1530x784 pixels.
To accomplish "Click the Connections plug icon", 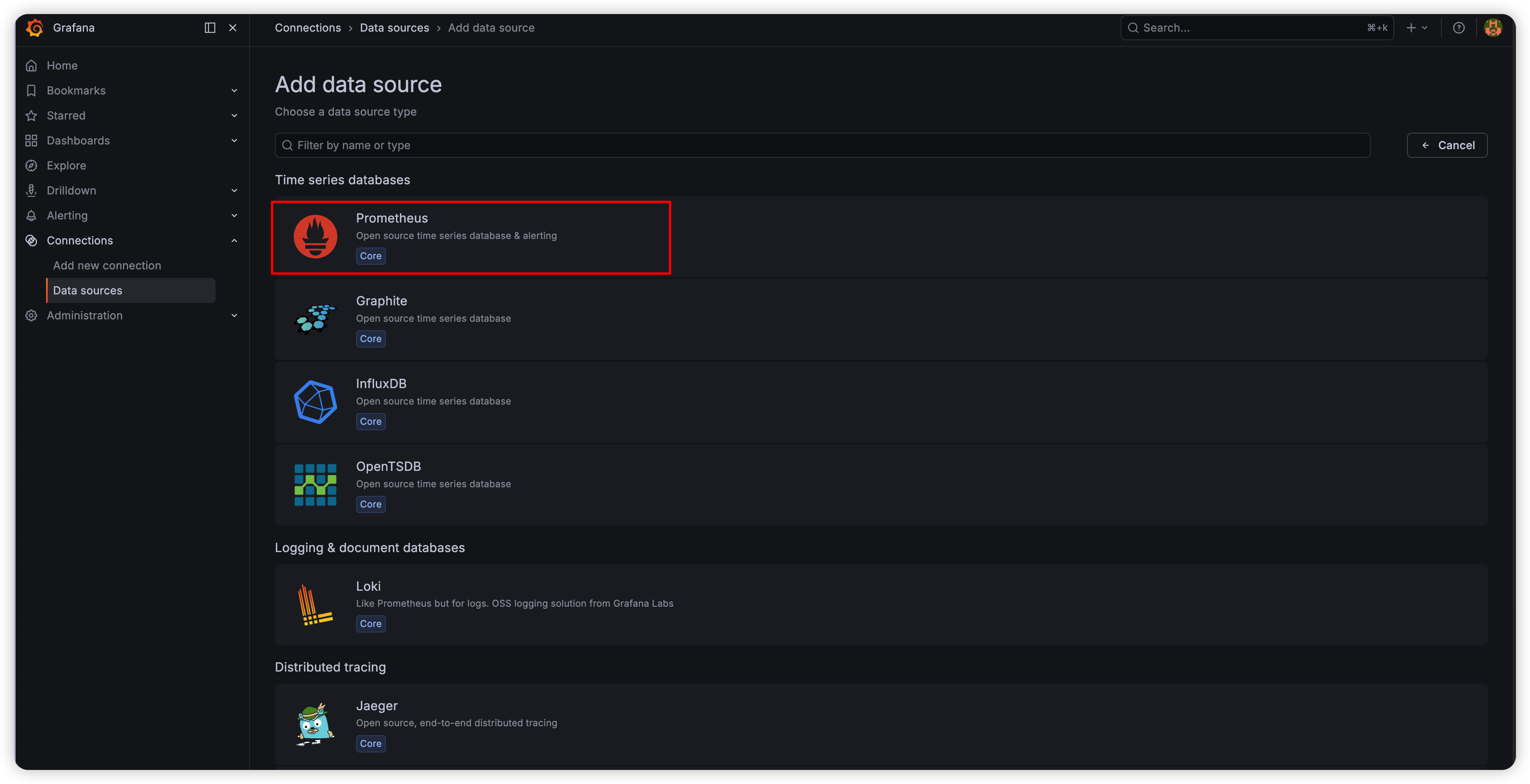I will [32, 240].
